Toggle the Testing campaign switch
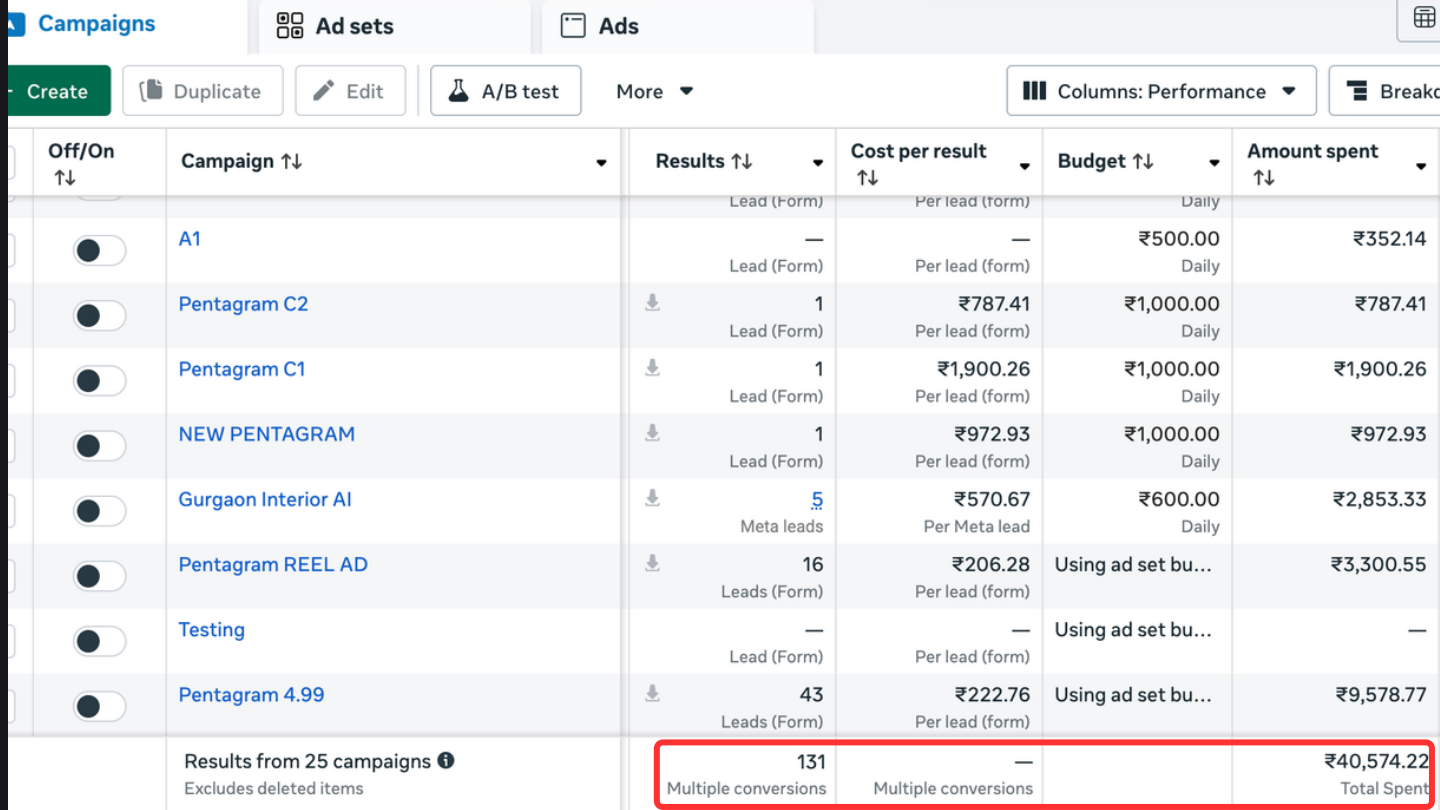The width and height of the screenshot is (1440, 810). [99, 641]
